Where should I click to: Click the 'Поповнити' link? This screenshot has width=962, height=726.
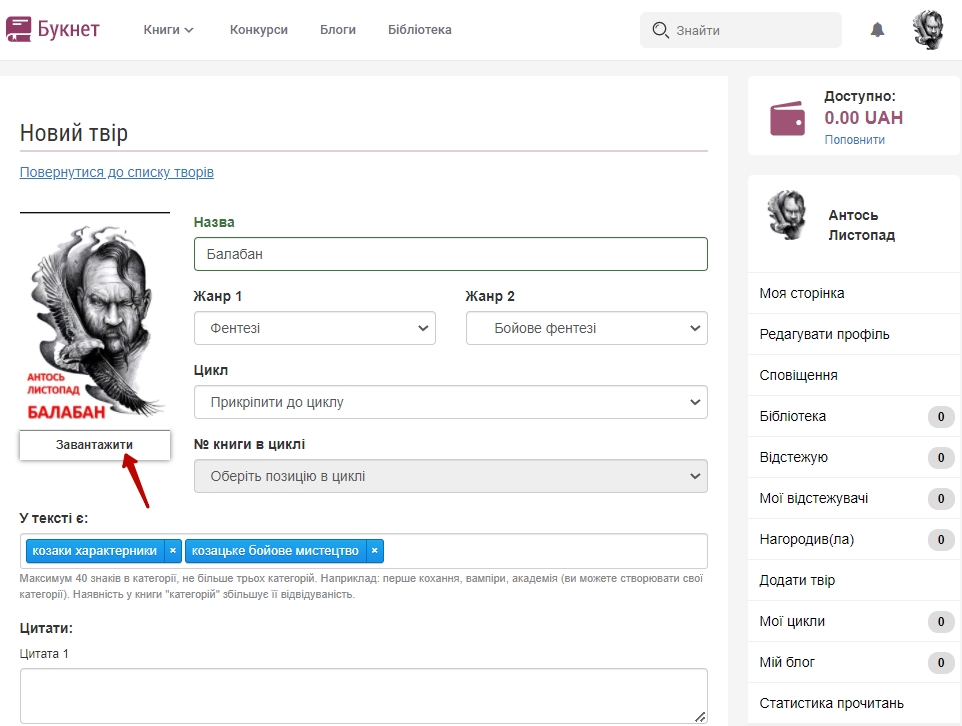click(x=855, y=140)
